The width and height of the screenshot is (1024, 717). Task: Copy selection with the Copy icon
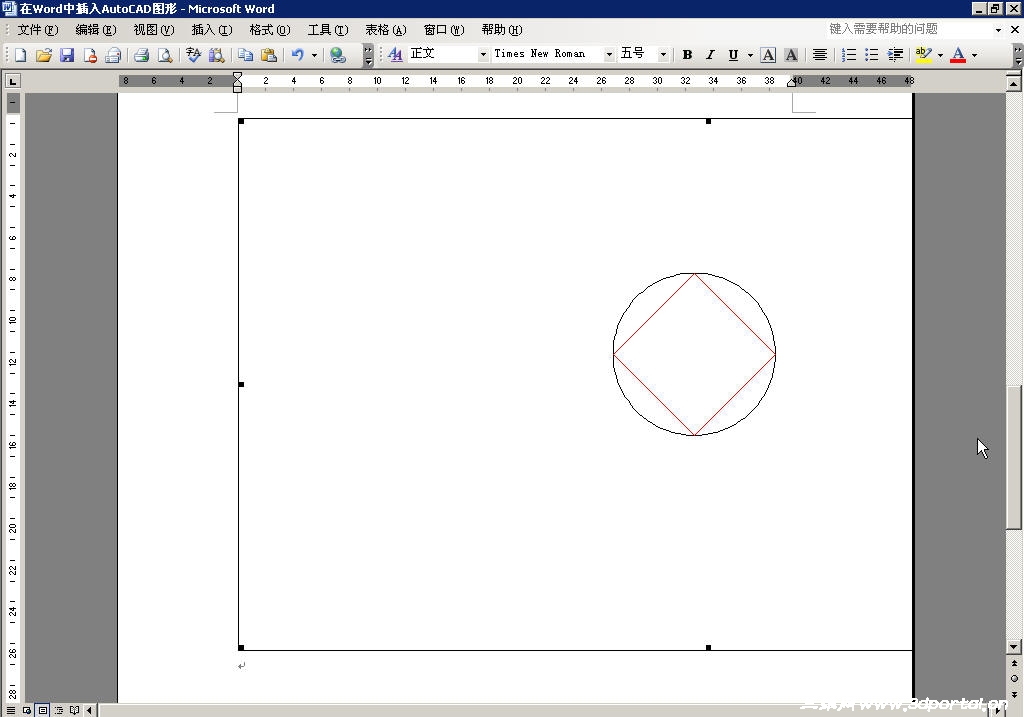tap(245, 55)
